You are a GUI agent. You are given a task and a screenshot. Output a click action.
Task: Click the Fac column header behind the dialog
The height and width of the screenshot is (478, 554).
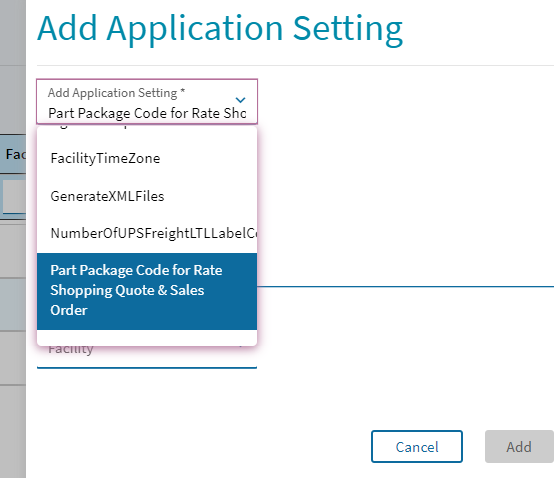(14, 154)
